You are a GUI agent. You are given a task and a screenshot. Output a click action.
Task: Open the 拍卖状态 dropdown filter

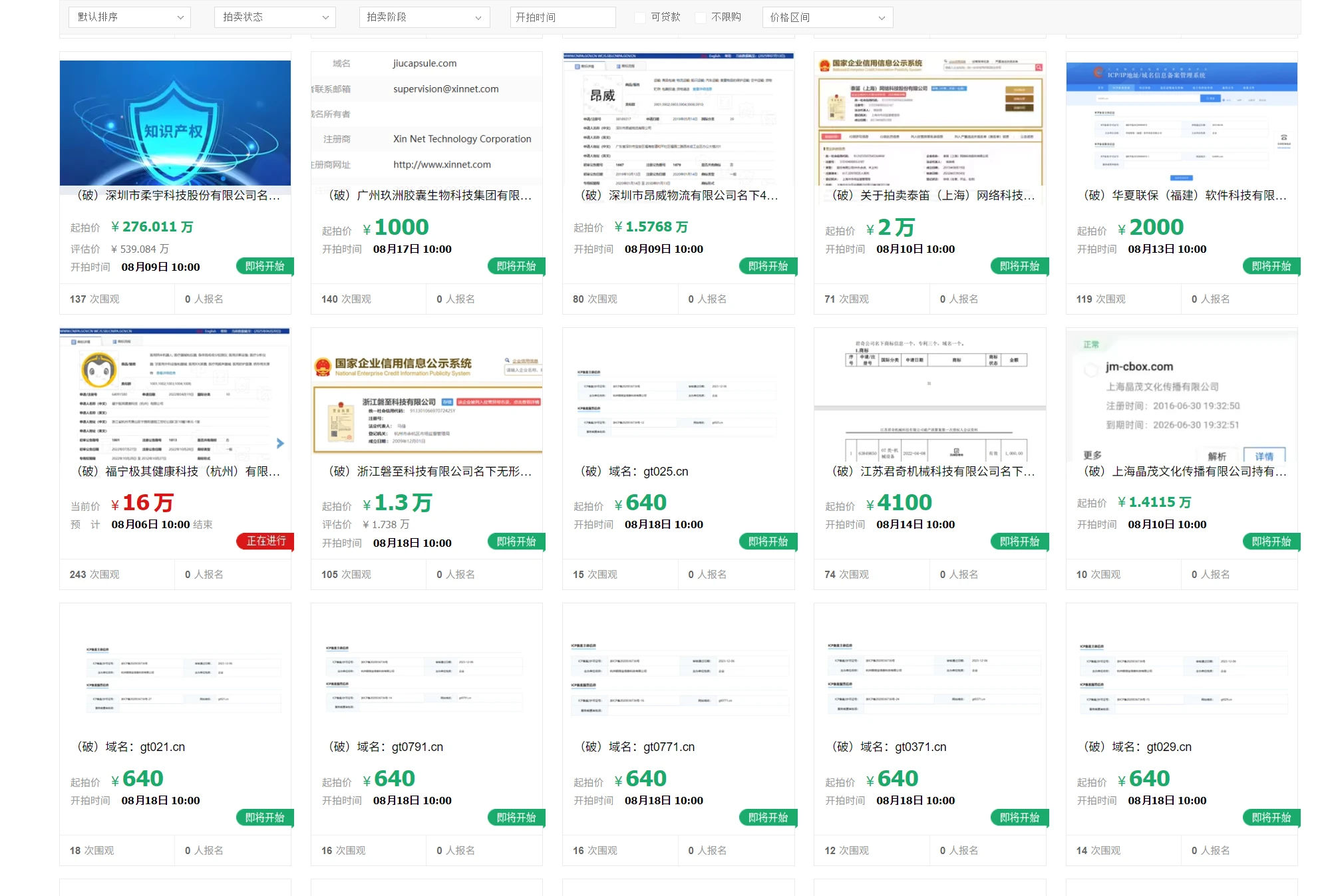pyautogui.click(x=275, y=17)
